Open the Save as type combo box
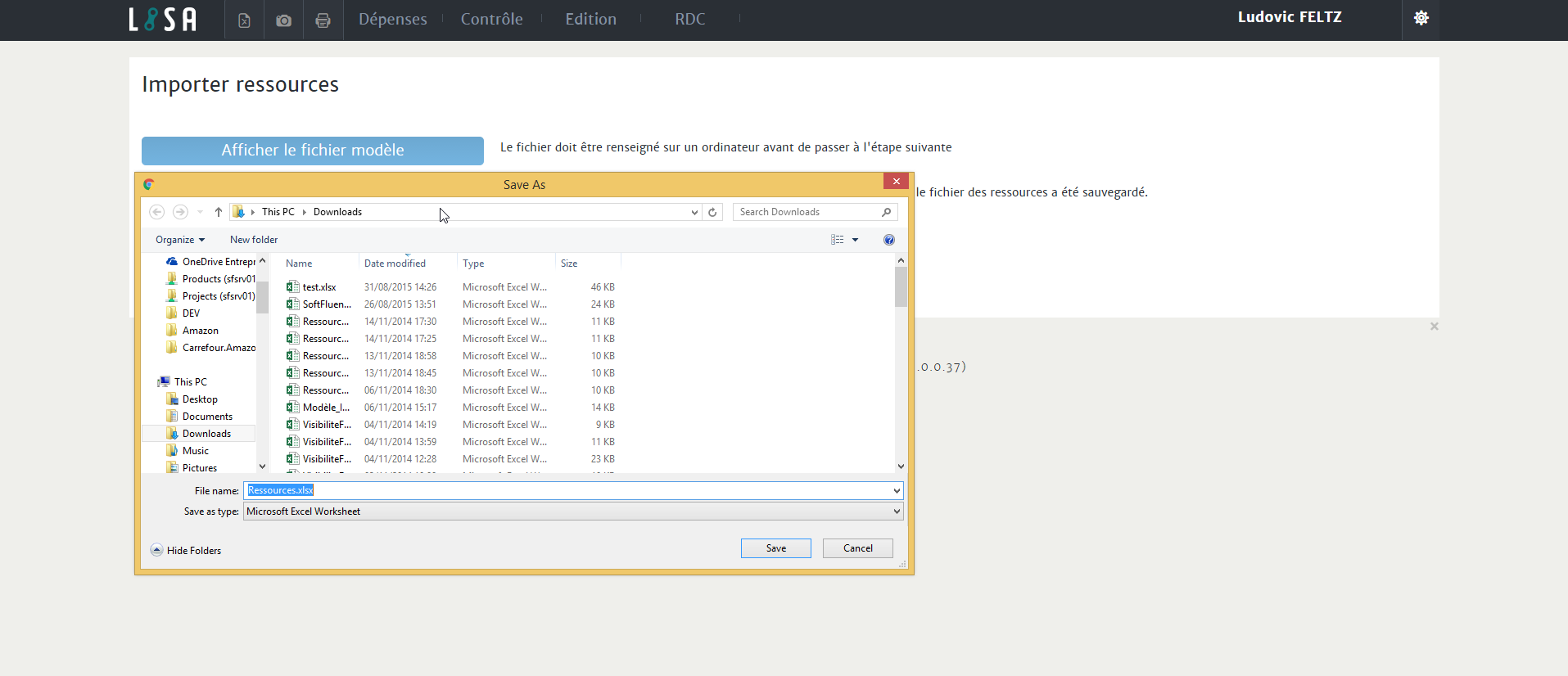This screenshot has height=676, width=1568. (573, 512)
